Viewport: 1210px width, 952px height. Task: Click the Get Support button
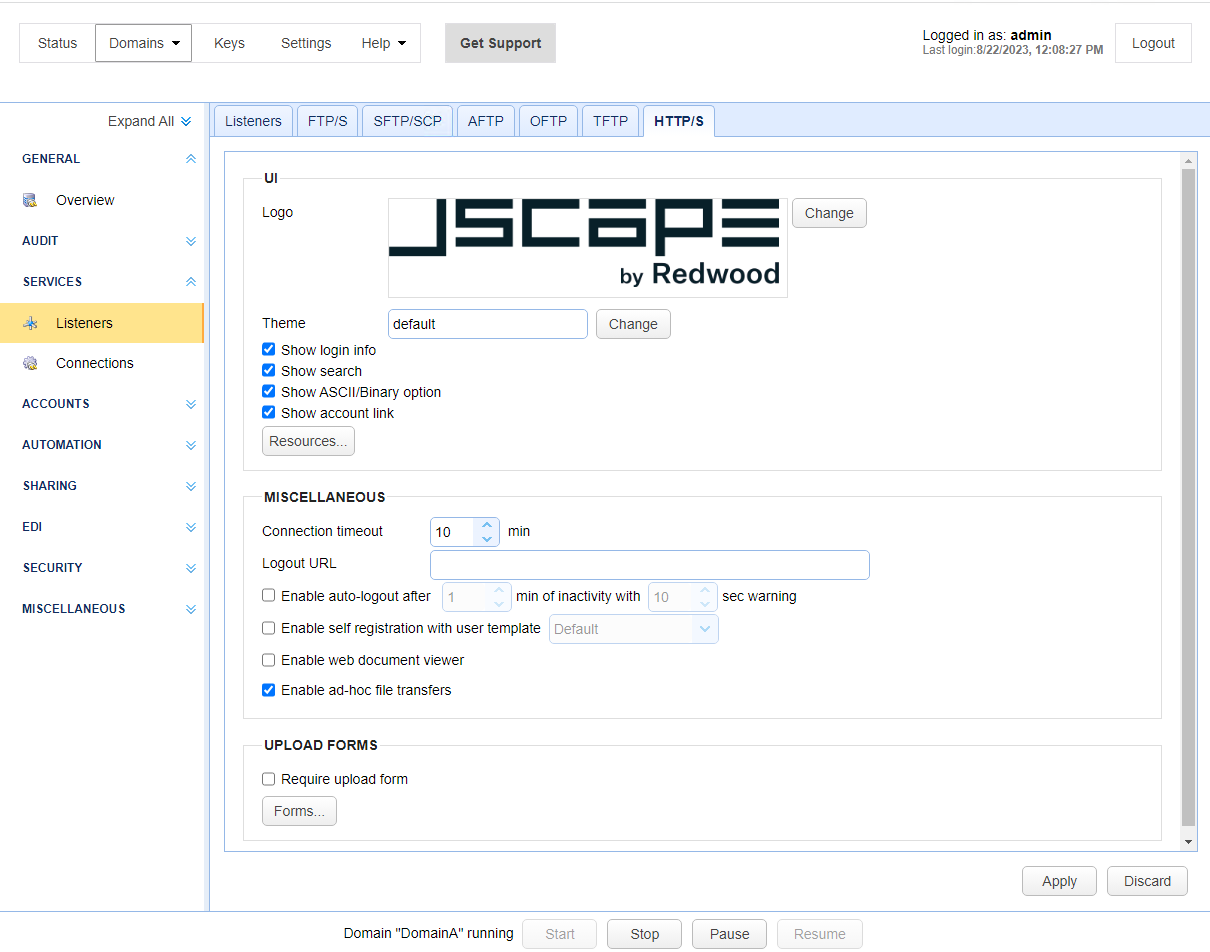[x=500, y=43]
